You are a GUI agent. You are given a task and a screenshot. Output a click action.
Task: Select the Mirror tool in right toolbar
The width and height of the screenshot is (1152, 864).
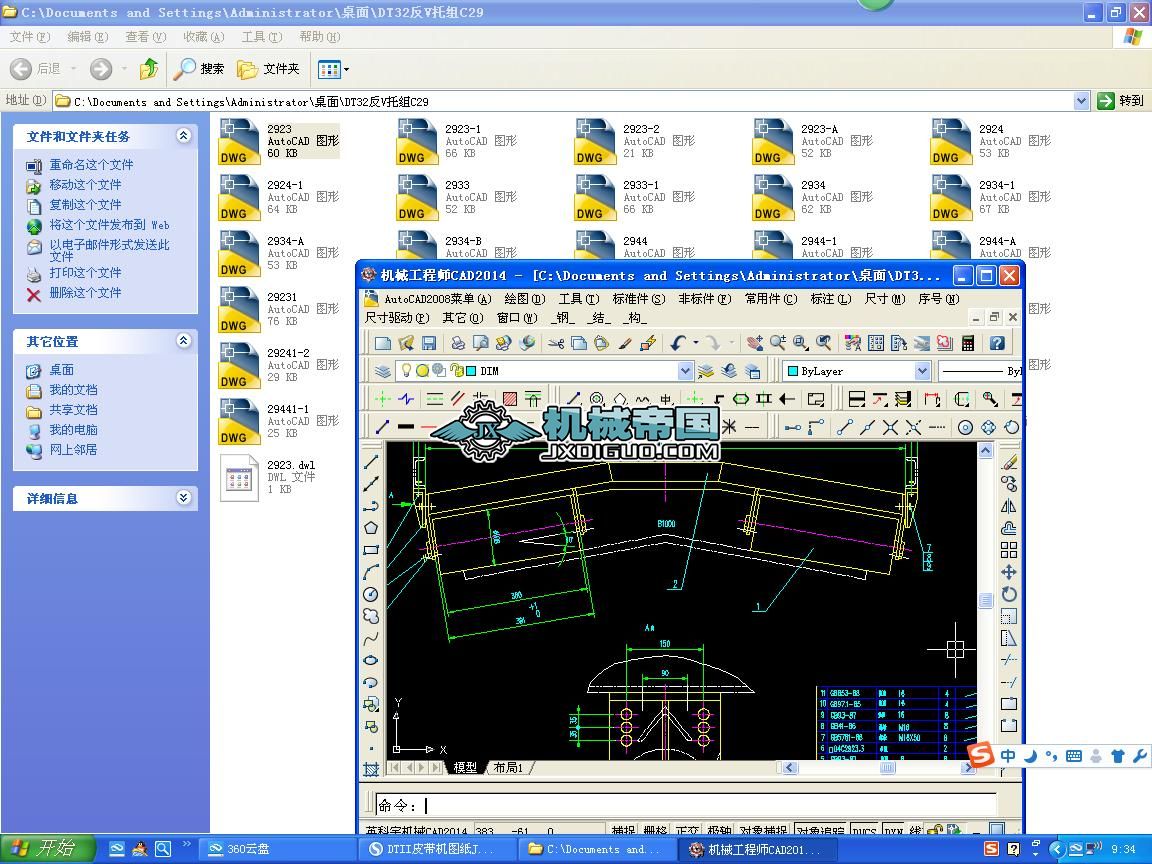(x=1008, y=506)
